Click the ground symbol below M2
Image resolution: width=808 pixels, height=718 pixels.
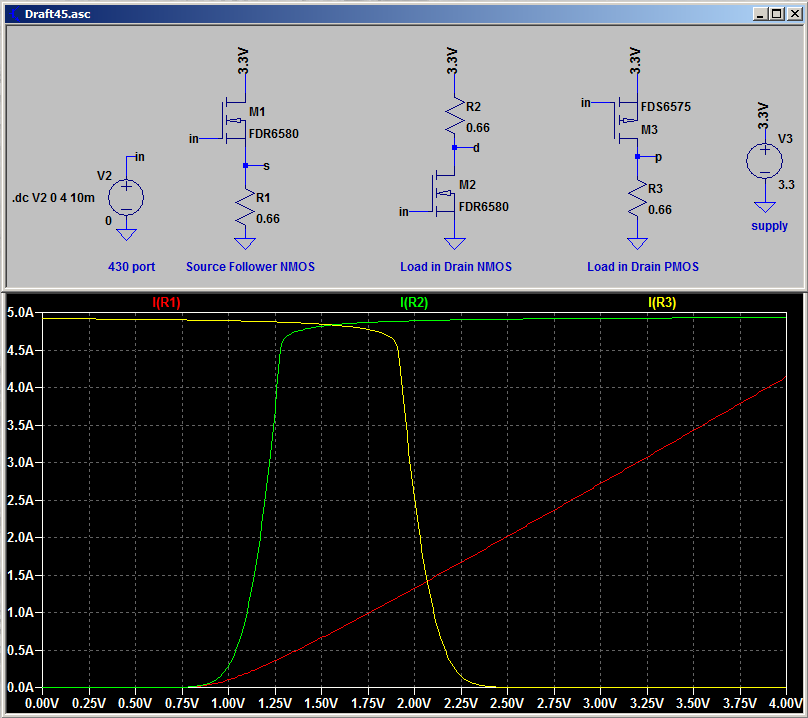pyautogui.click(x=454, y=243)
